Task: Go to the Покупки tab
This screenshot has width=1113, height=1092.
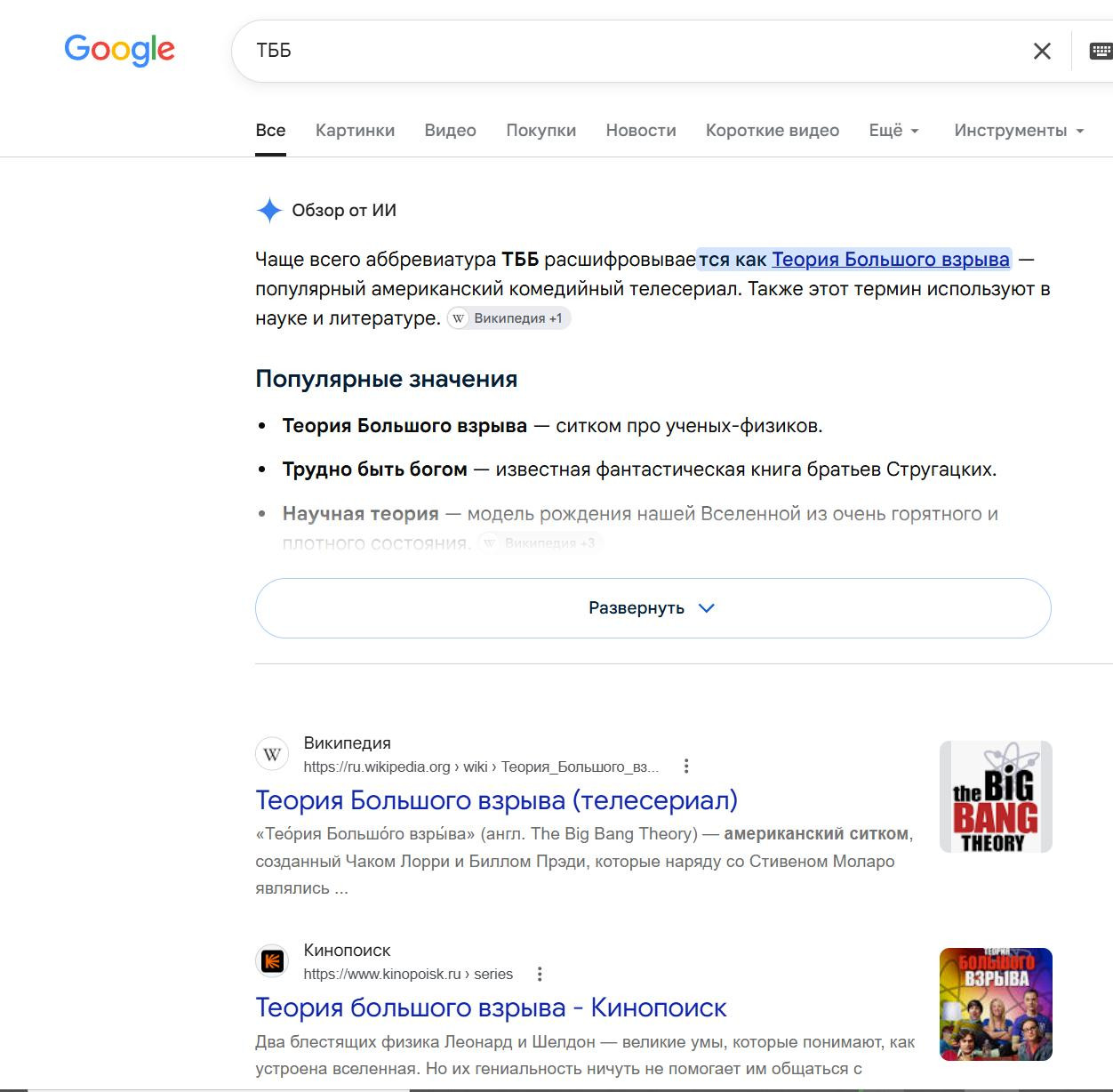Action: [x=540, y=131]
